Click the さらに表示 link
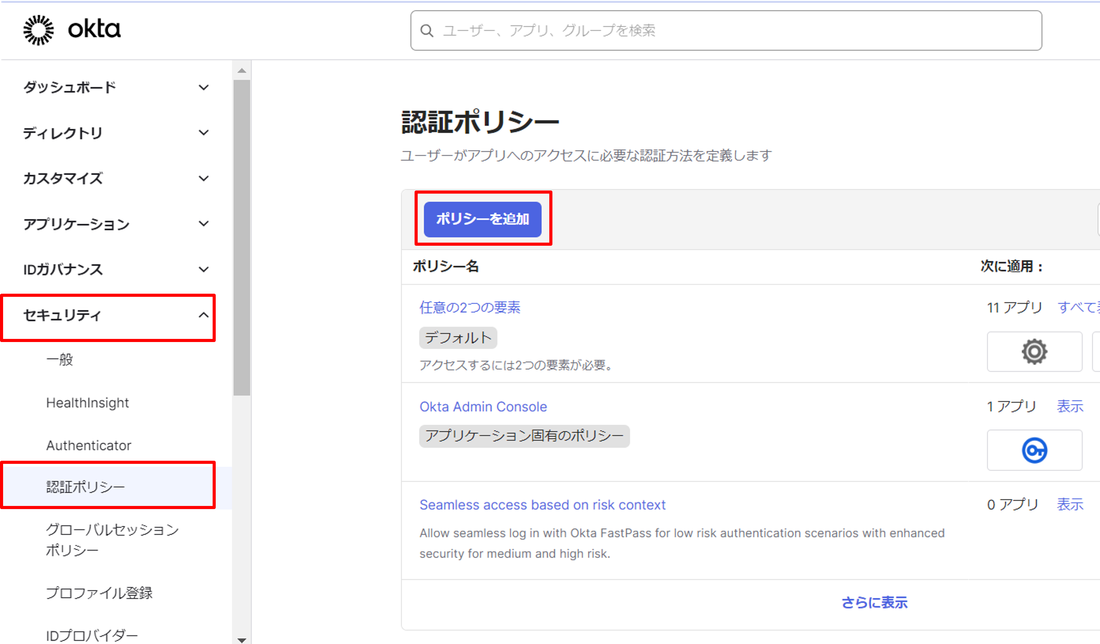This screenshot has height=644, width=1100. (x=874, y=602)
